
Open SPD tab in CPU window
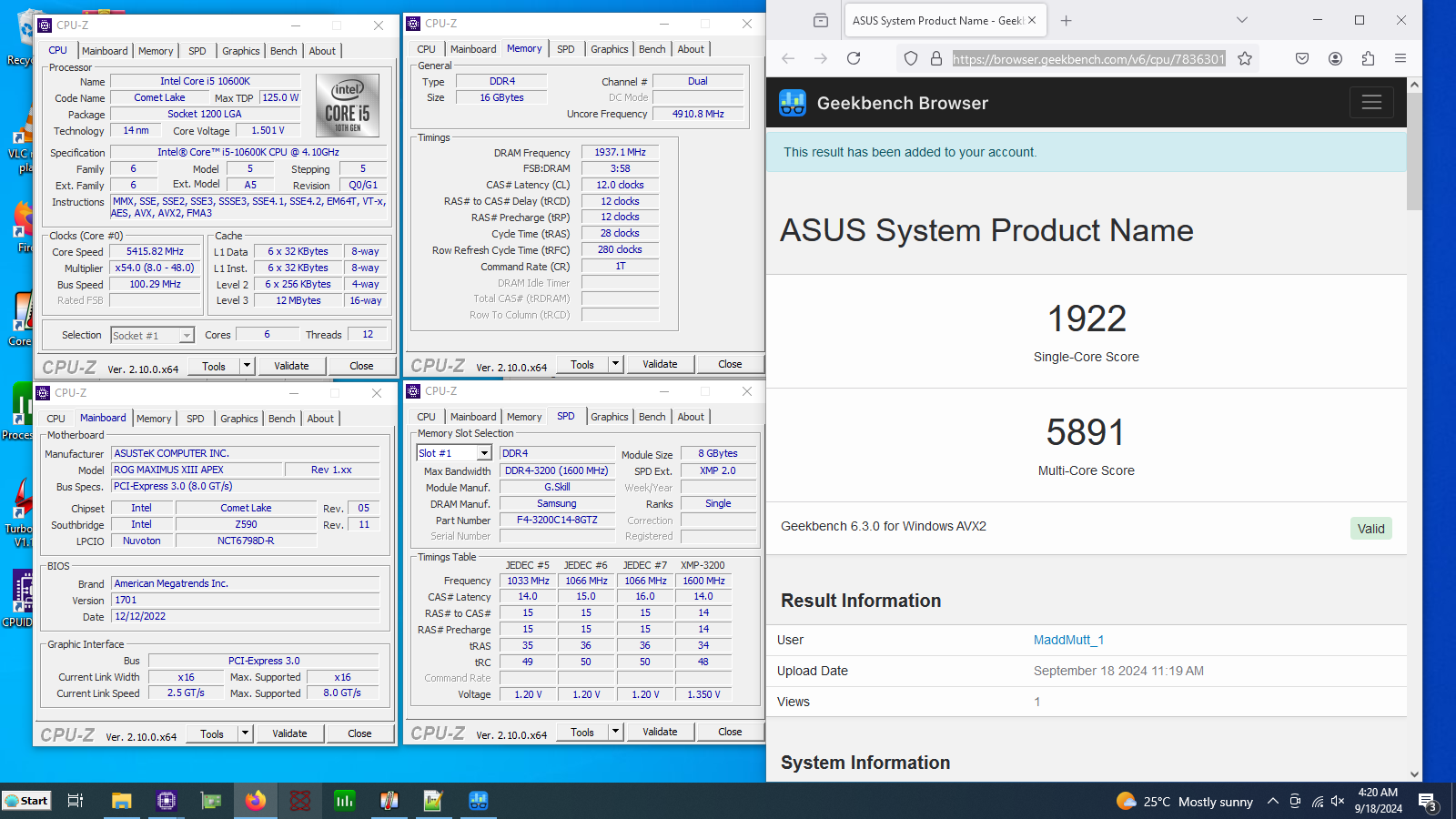tap(197, 51)
